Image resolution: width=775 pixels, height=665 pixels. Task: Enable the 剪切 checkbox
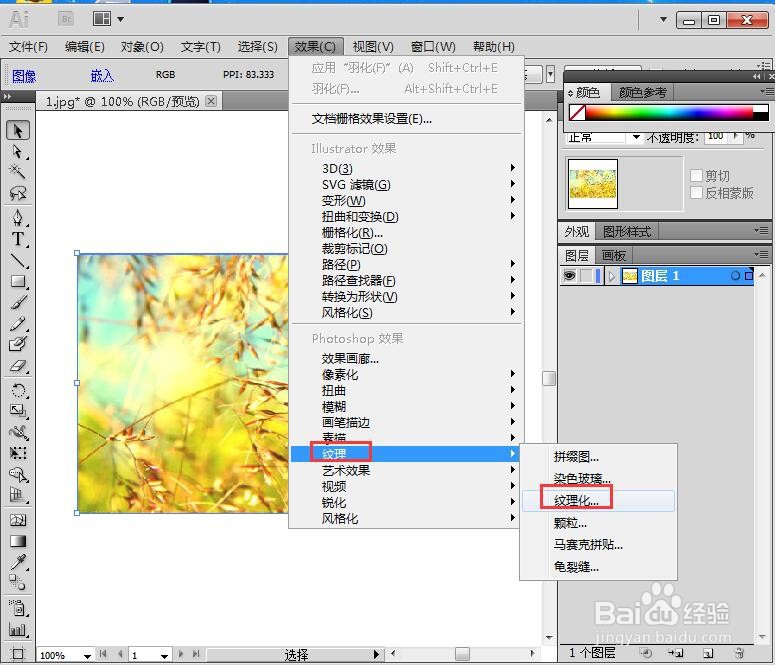(x=696, y=176)
